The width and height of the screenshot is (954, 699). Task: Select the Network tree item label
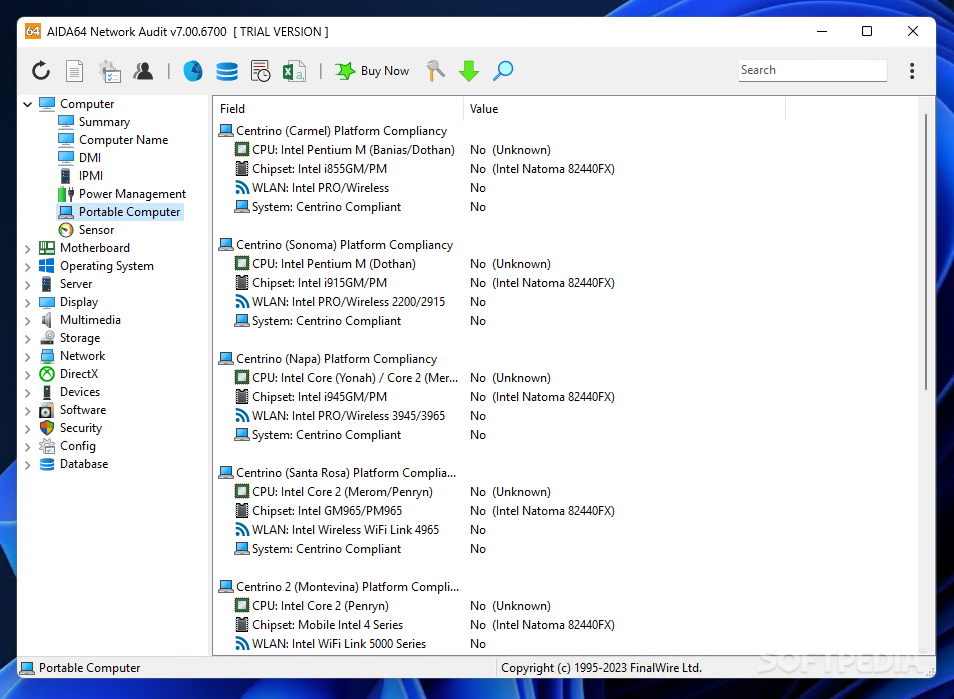tap(83, 356)
